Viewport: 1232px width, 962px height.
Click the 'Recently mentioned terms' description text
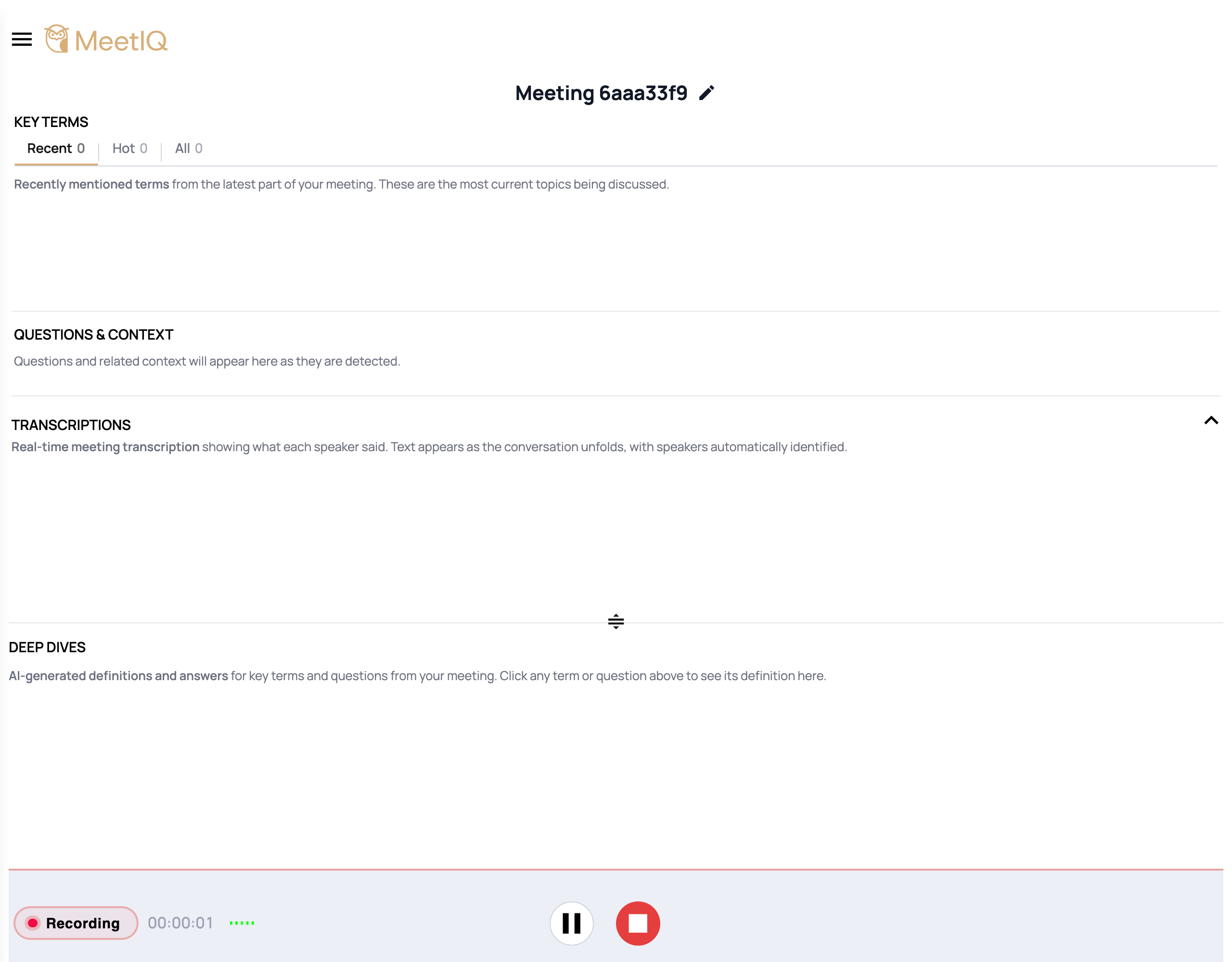click(341, 184)
